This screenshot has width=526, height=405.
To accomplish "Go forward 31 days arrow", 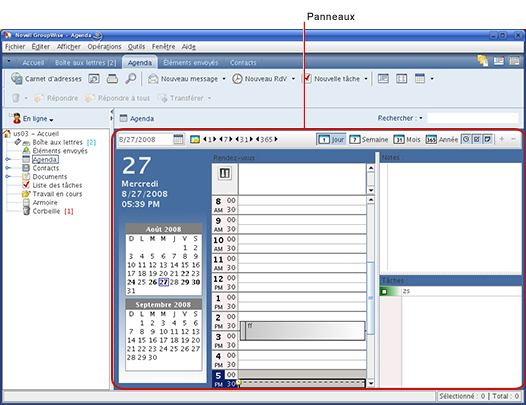I will [251, 139].
